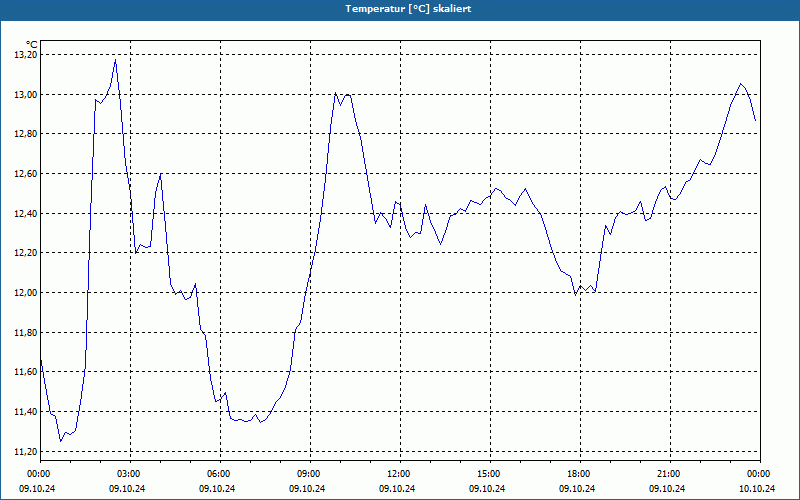
Task: Click the 11,80 y-axis value
Action: pos(25,332)
